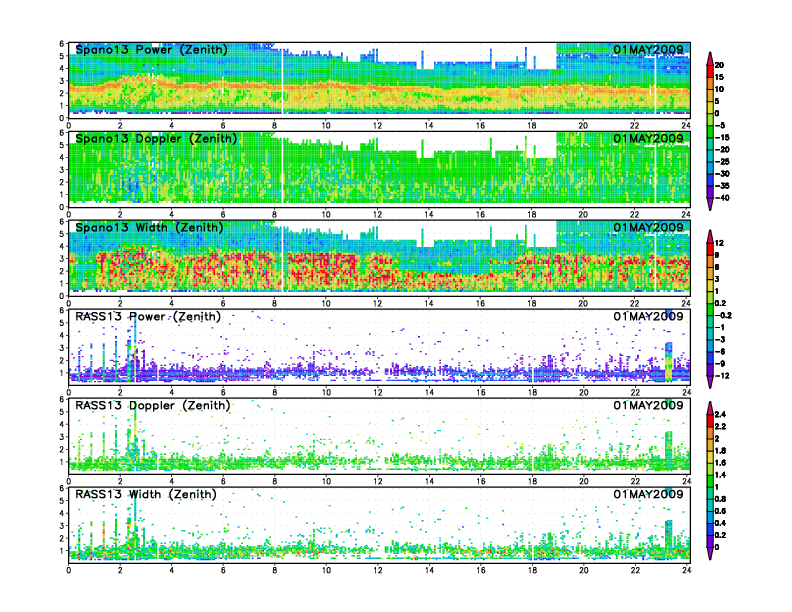
Task: Click y-axis tick 5 of Spano13 Doppler panel
Action: [x=62, y=145]
